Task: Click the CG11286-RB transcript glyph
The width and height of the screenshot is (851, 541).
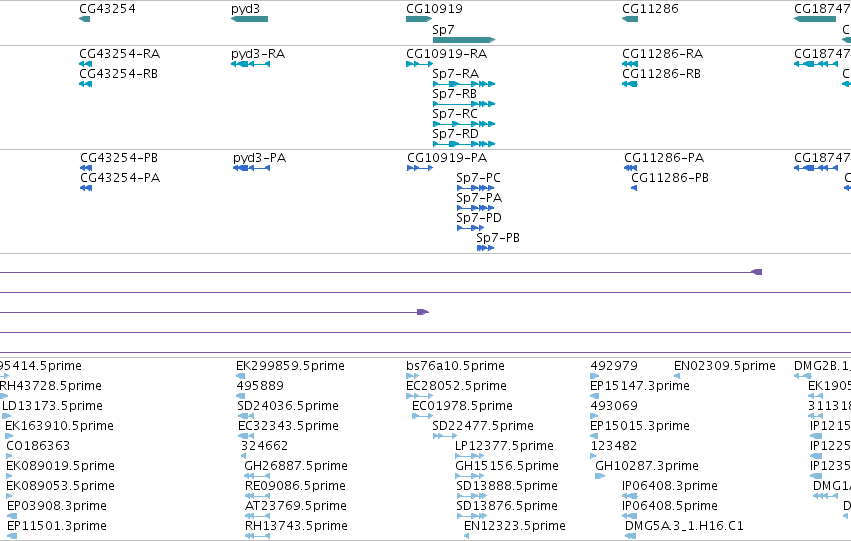Action: coord(630,84)
